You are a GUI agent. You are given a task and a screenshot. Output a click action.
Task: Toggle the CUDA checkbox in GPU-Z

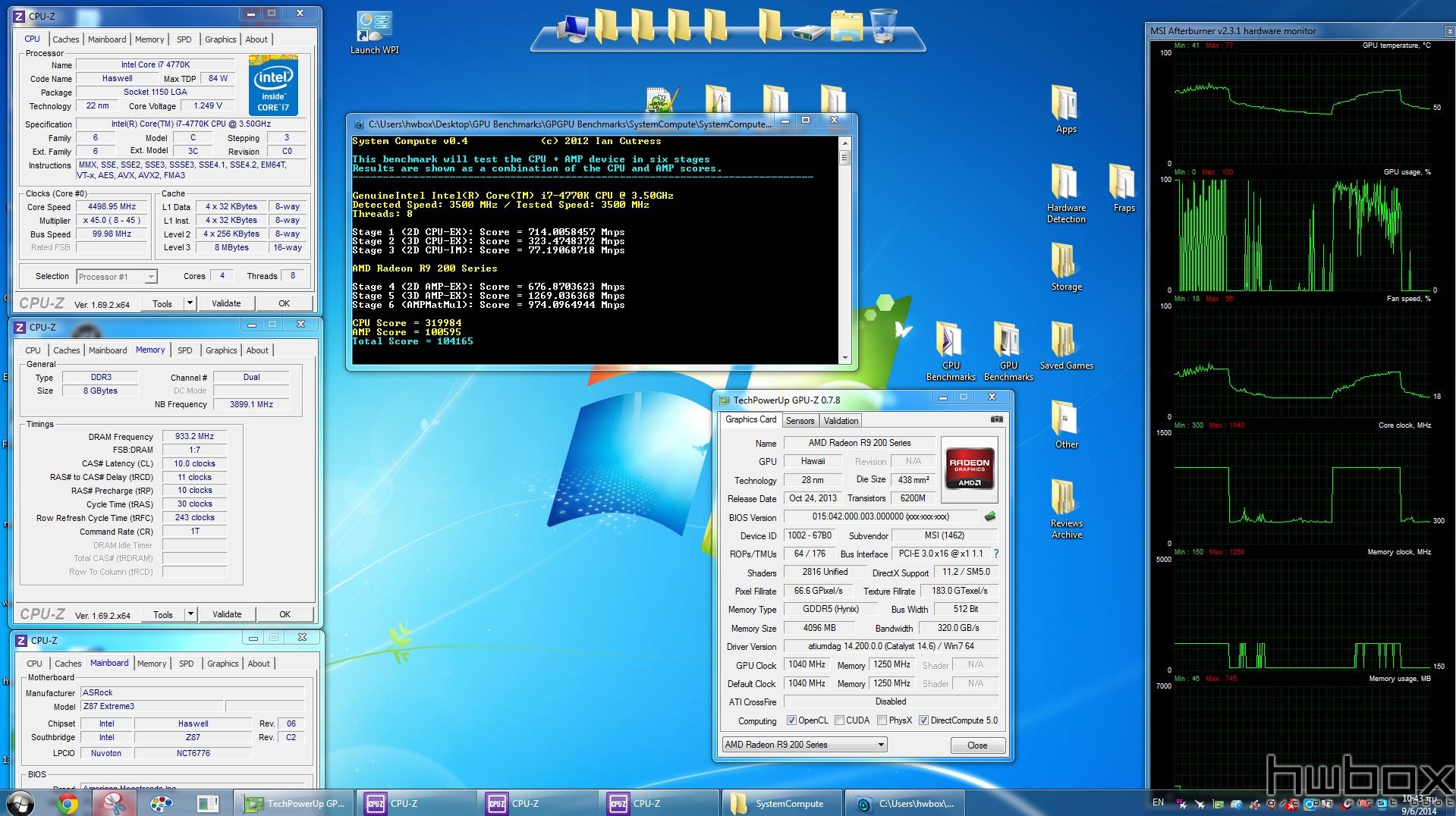(839, 720)
